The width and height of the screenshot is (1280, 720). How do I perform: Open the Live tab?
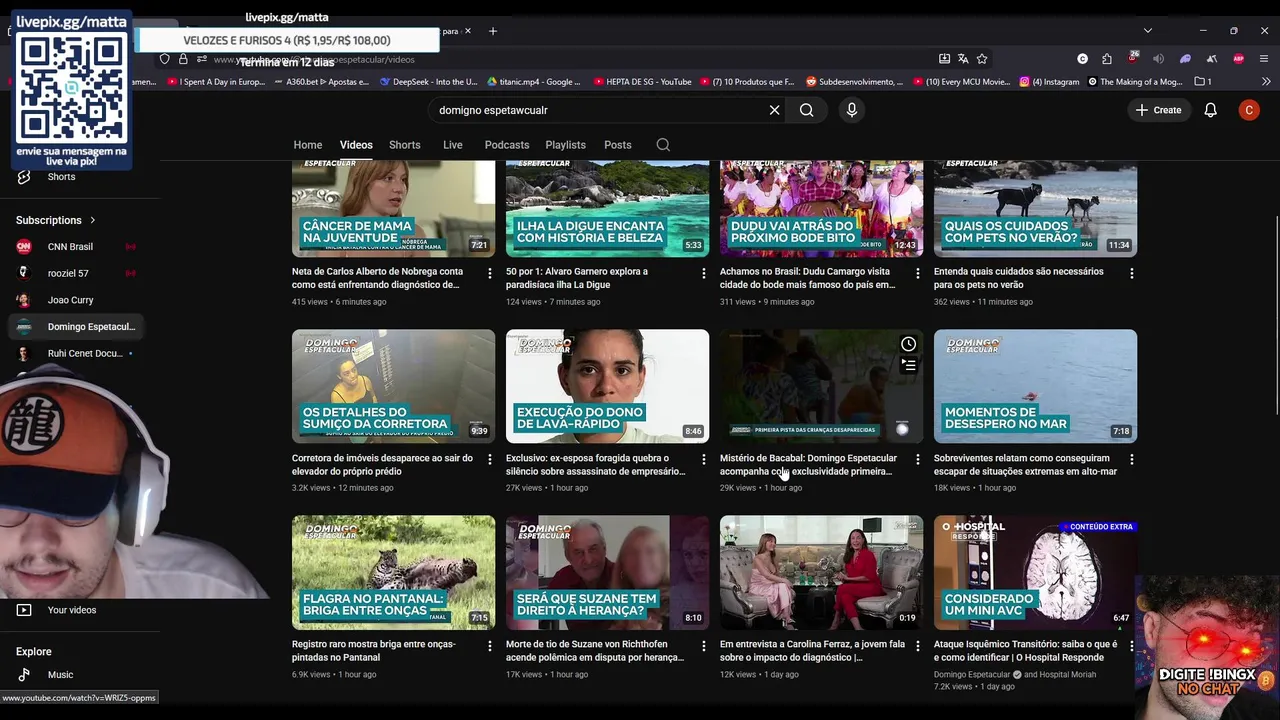pyautogui.click(x=453, y=145)
